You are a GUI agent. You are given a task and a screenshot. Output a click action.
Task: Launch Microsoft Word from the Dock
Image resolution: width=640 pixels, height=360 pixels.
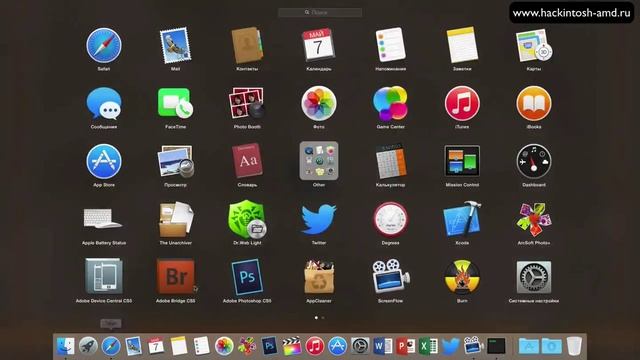383,347
